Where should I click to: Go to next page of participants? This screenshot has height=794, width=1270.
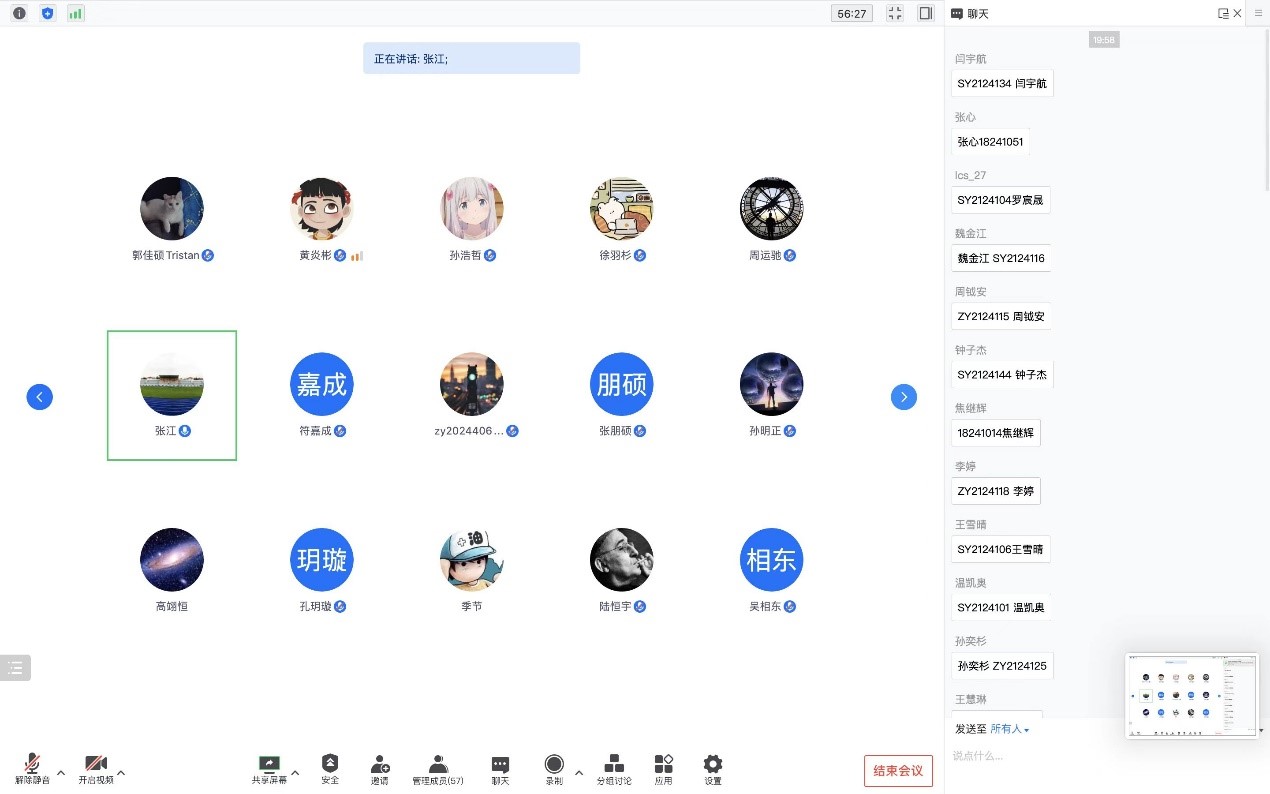pyautogui.click(x=903, y=397)
